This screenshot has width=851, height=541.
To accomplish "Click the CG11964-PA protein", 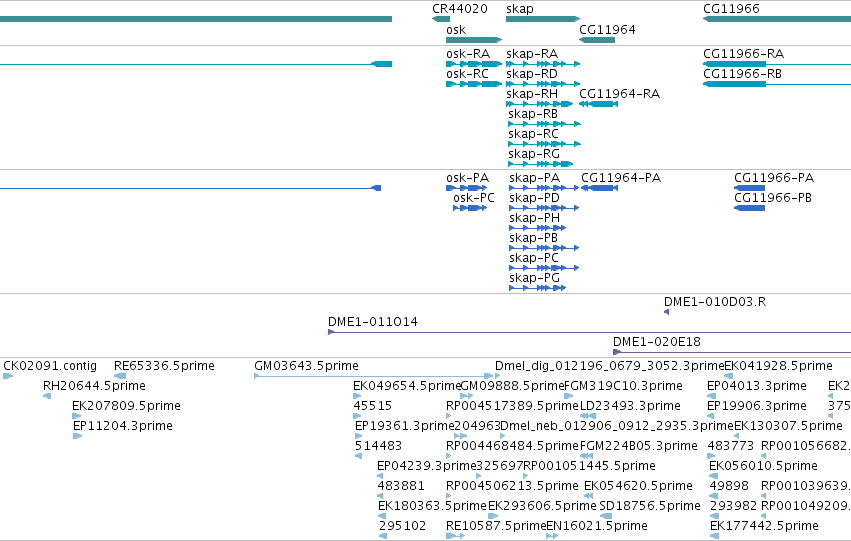I will [599, 188].
